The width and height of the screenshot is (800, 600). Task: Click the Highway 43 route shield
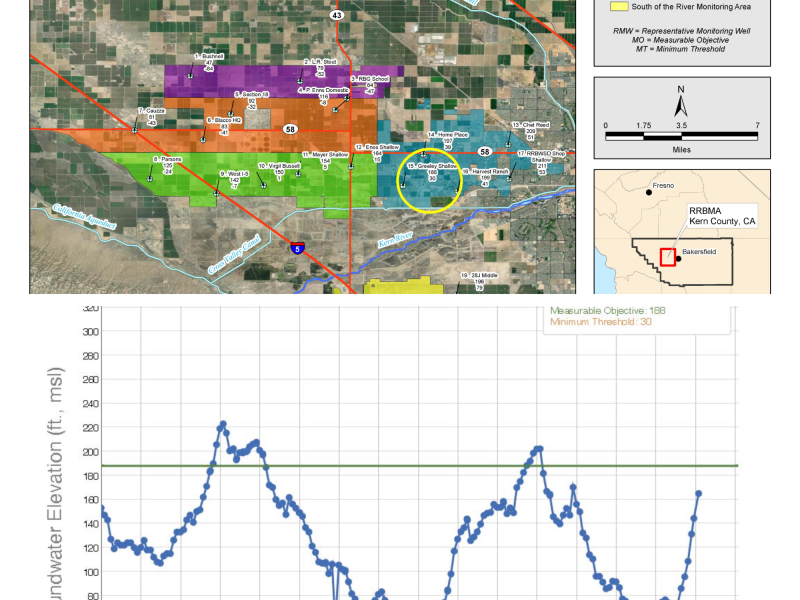(x=337, y=15)
